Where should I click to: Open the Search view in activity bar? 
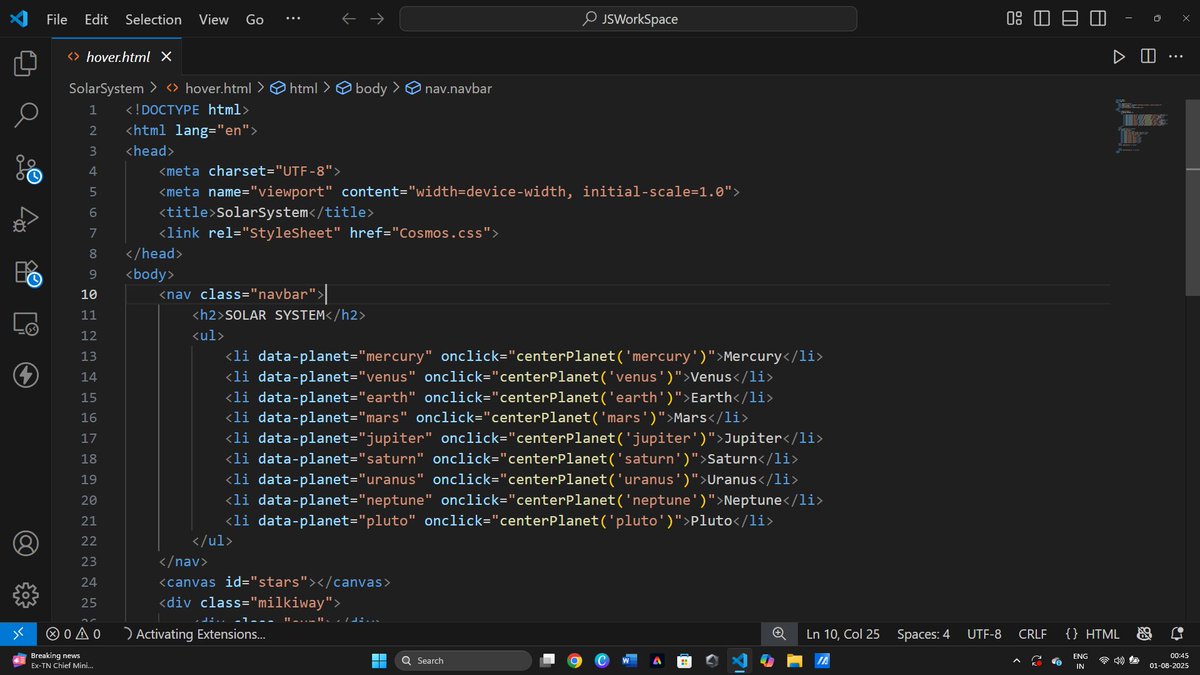26,116
